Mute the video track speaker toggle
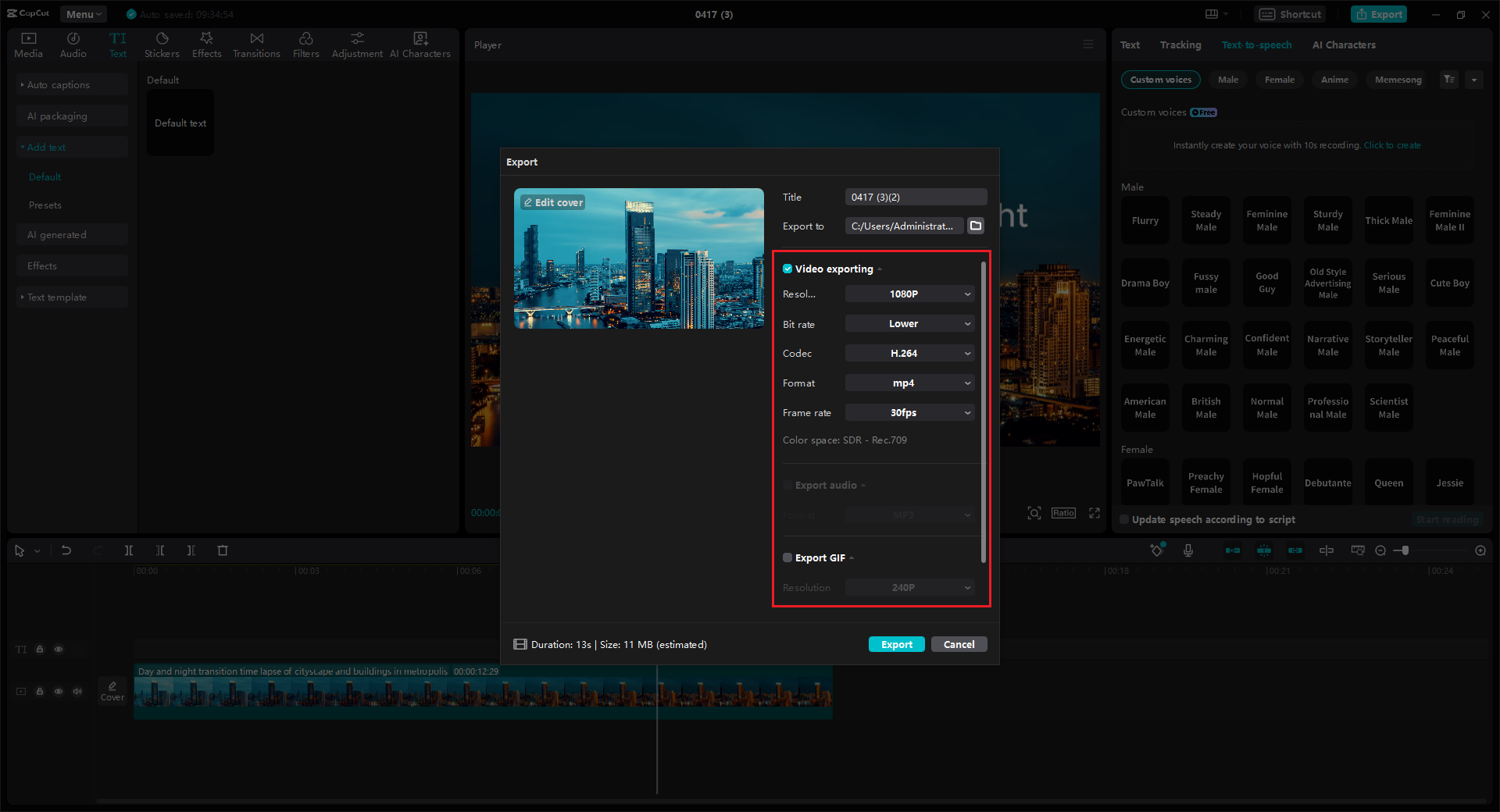Image resolution: width=1500 pixels, height=812 pixels. point(77,692)
